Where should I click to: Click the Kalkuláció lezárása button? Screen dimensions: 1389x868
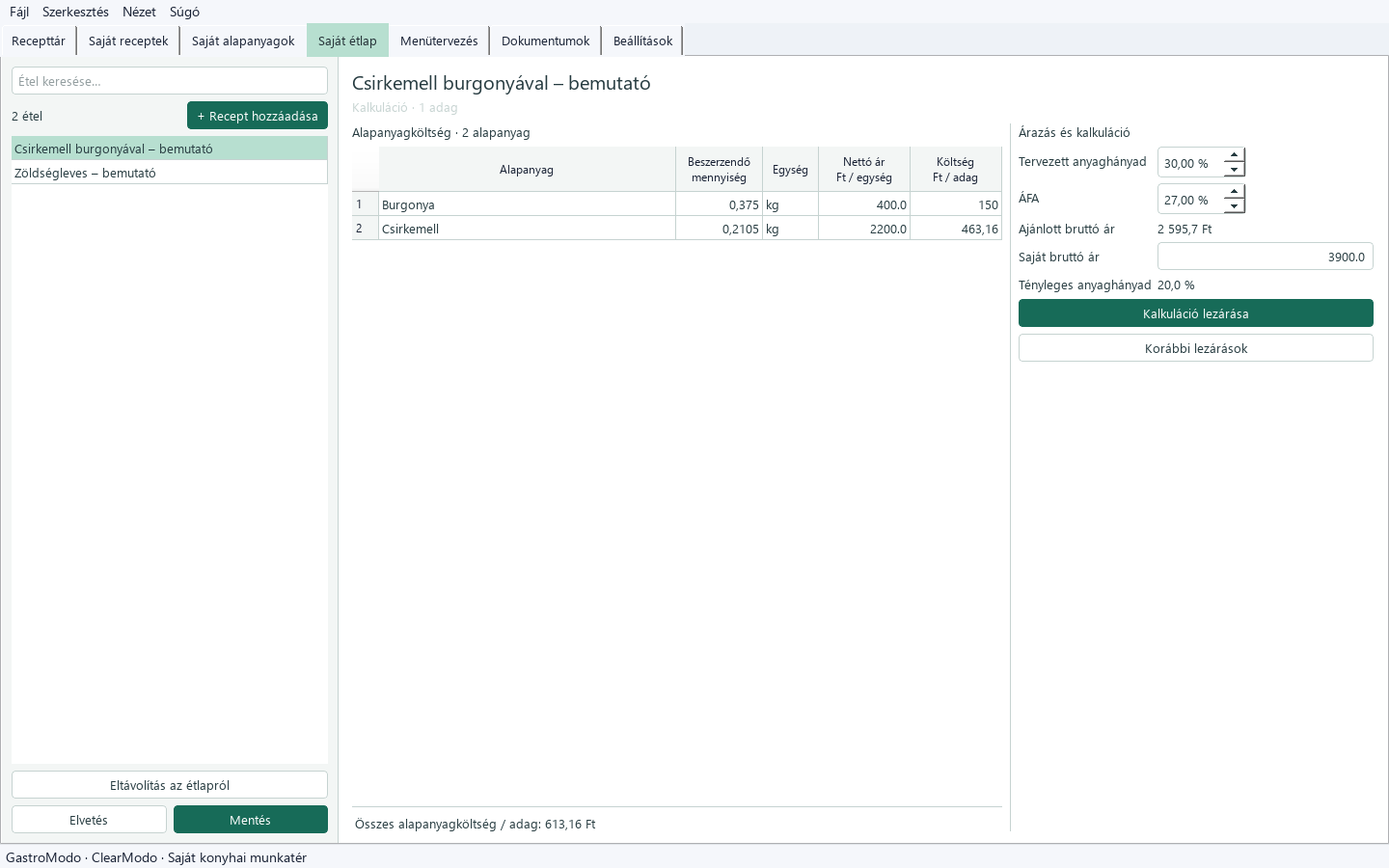coord(1196,313)
